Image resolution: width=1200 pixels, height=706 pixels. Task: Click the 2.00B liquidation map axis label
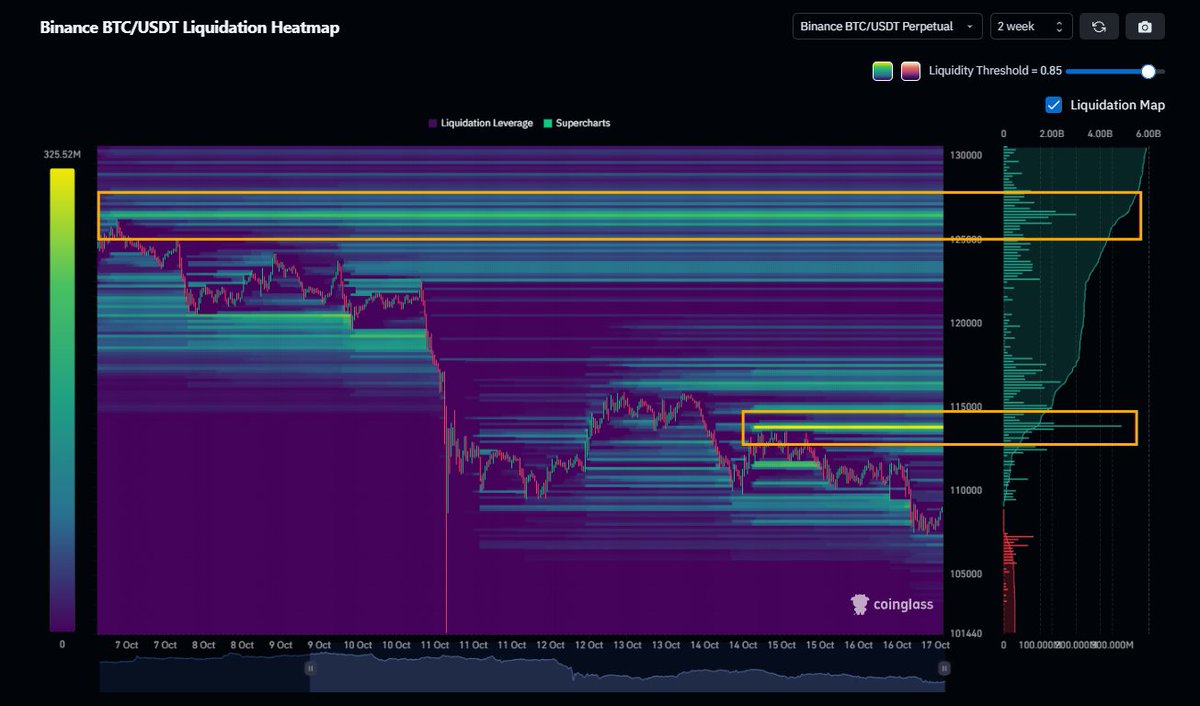coord(1052,133)
